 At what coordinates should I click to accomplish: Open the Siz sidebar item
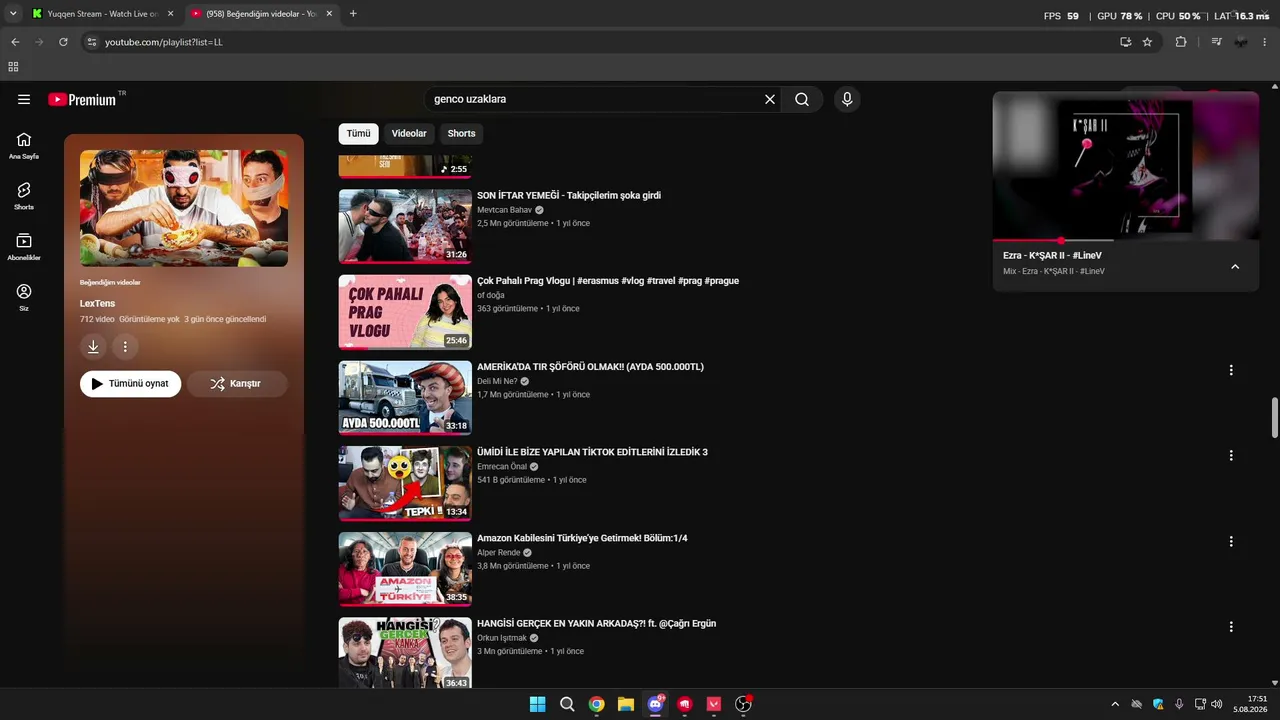click(x=24, y=297)
